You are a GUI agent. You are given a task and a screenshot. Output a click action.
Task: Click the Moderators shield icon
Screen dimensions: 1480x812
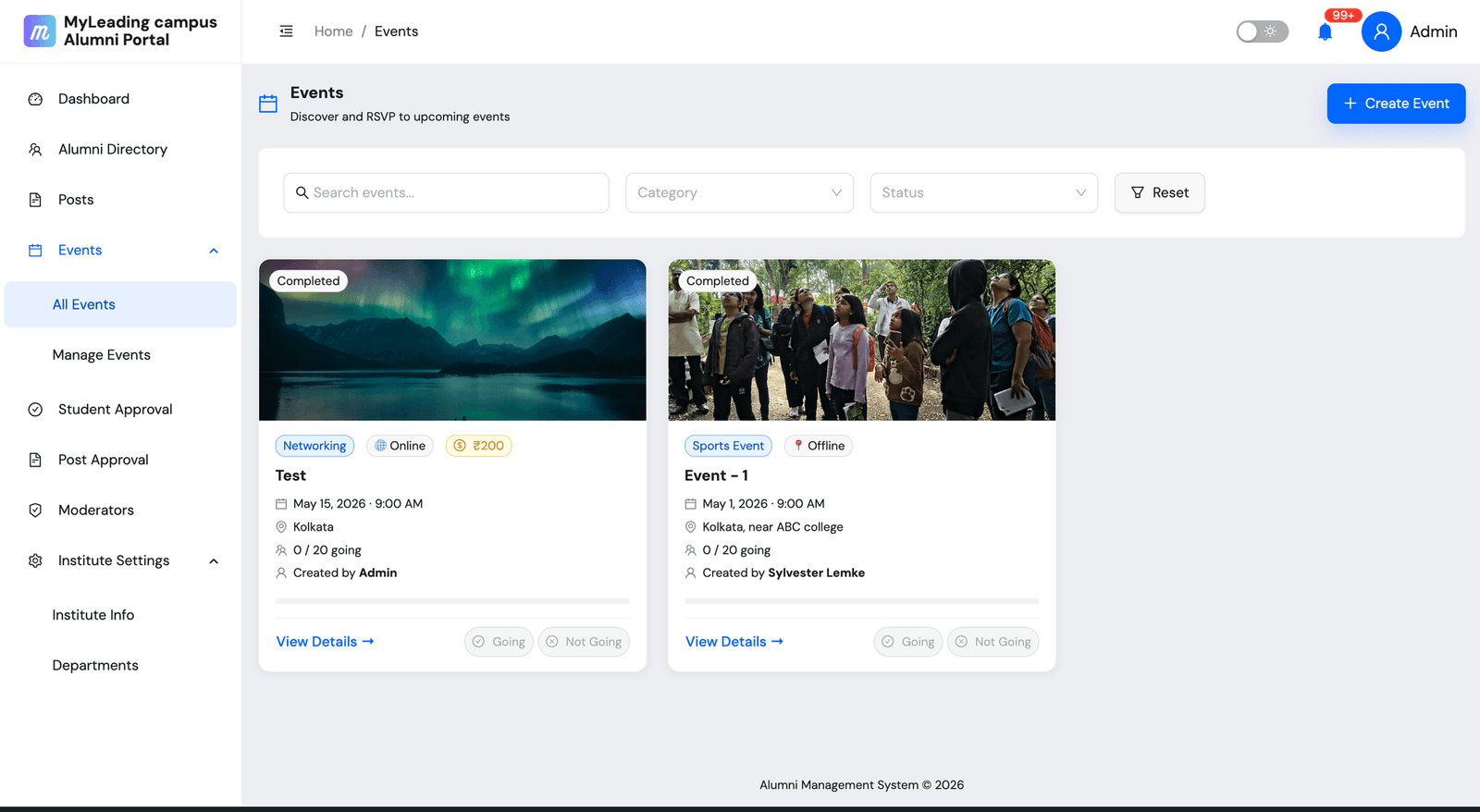35,511
